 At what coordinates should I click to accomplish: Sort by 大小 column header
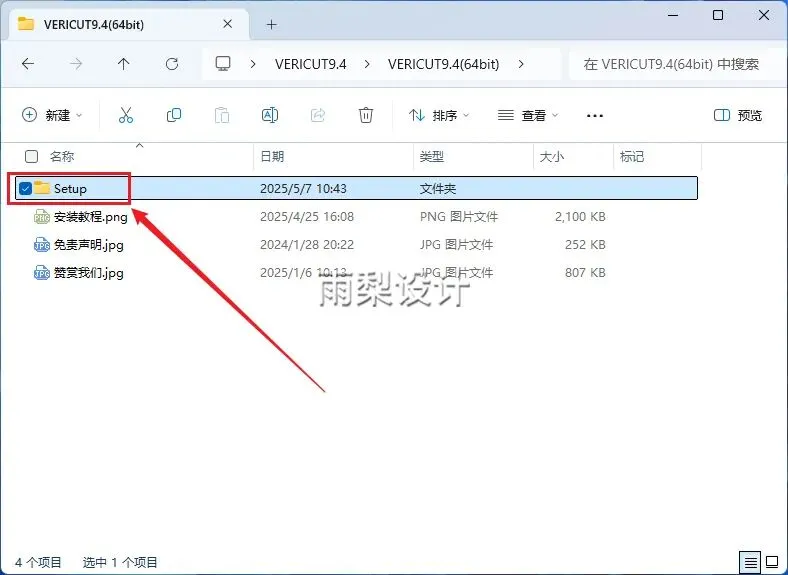pos(551,156)
